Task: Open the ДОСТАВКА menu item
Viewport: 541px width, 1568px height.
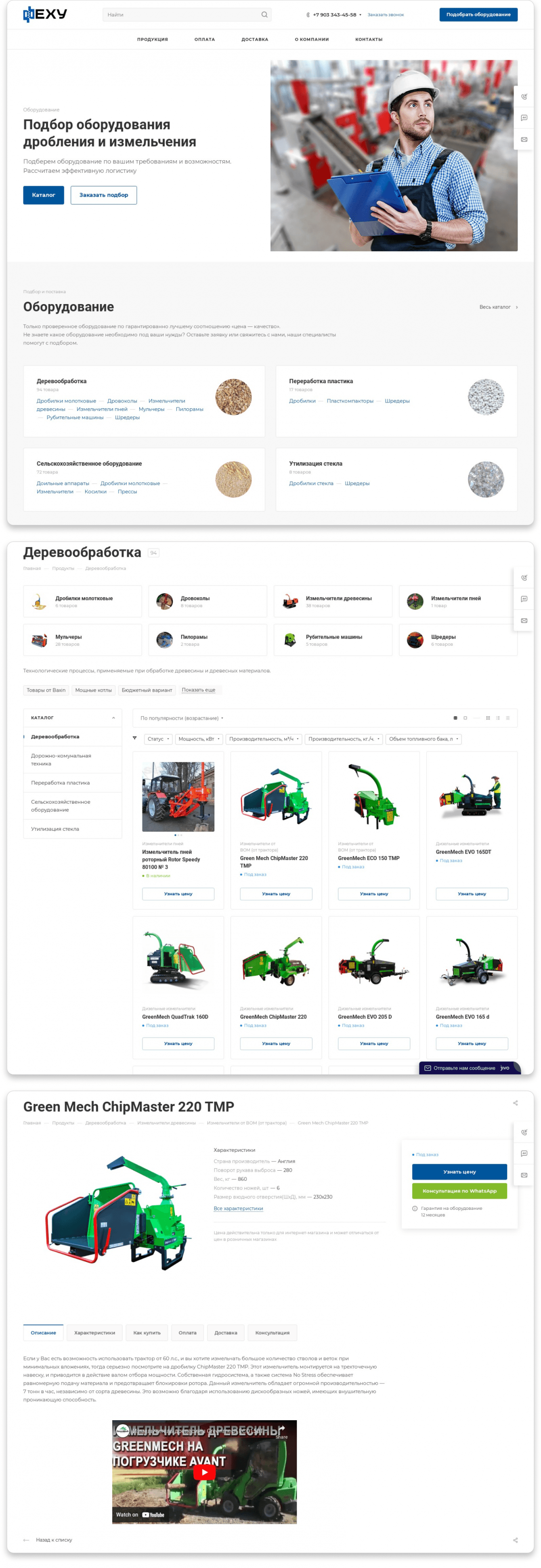Action: click(x=255, y=40)
